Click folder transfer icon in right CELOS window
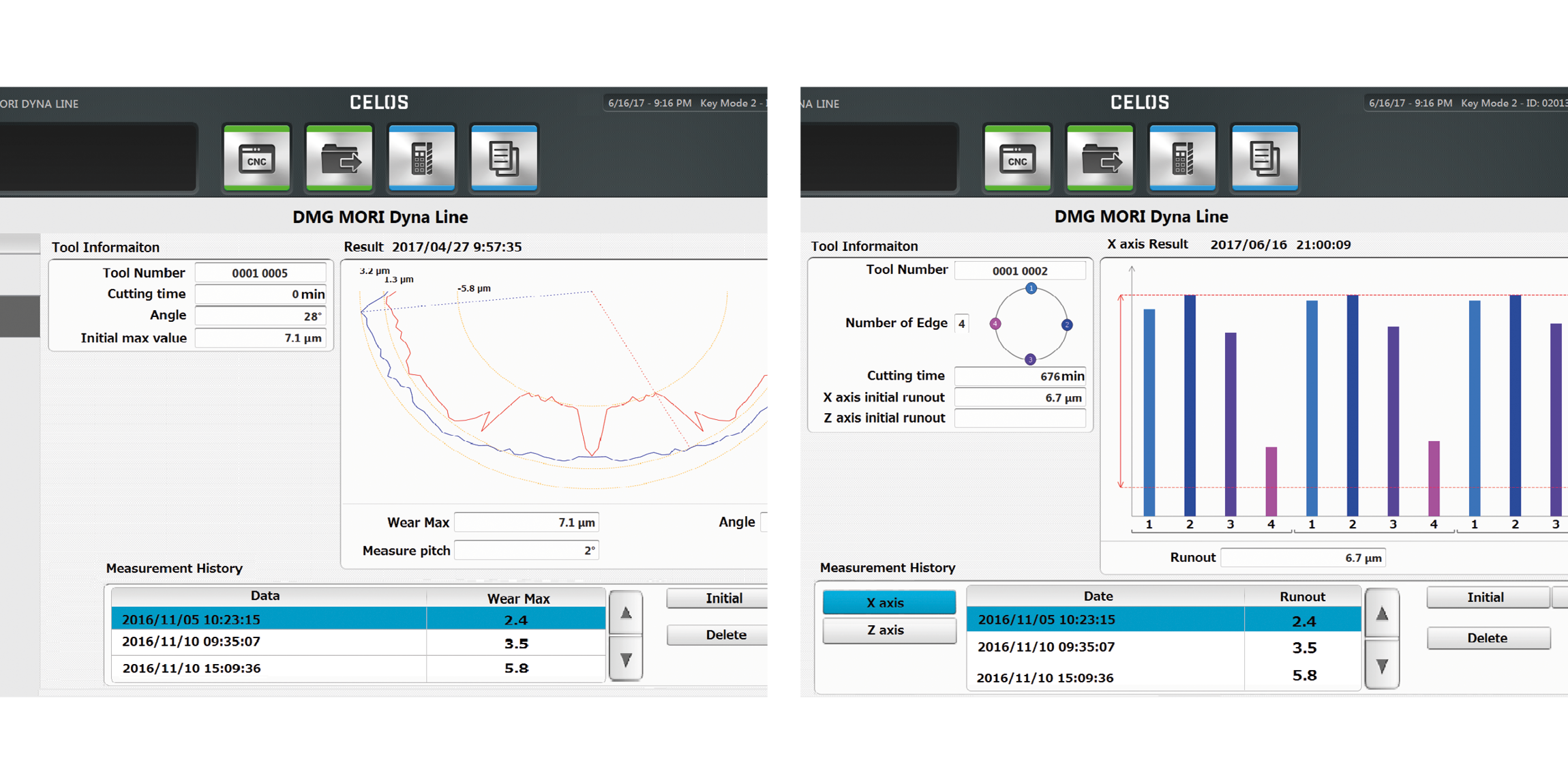Viewport: 1568px width, 784px height. pyautogui.click(x=1100, y=158)
